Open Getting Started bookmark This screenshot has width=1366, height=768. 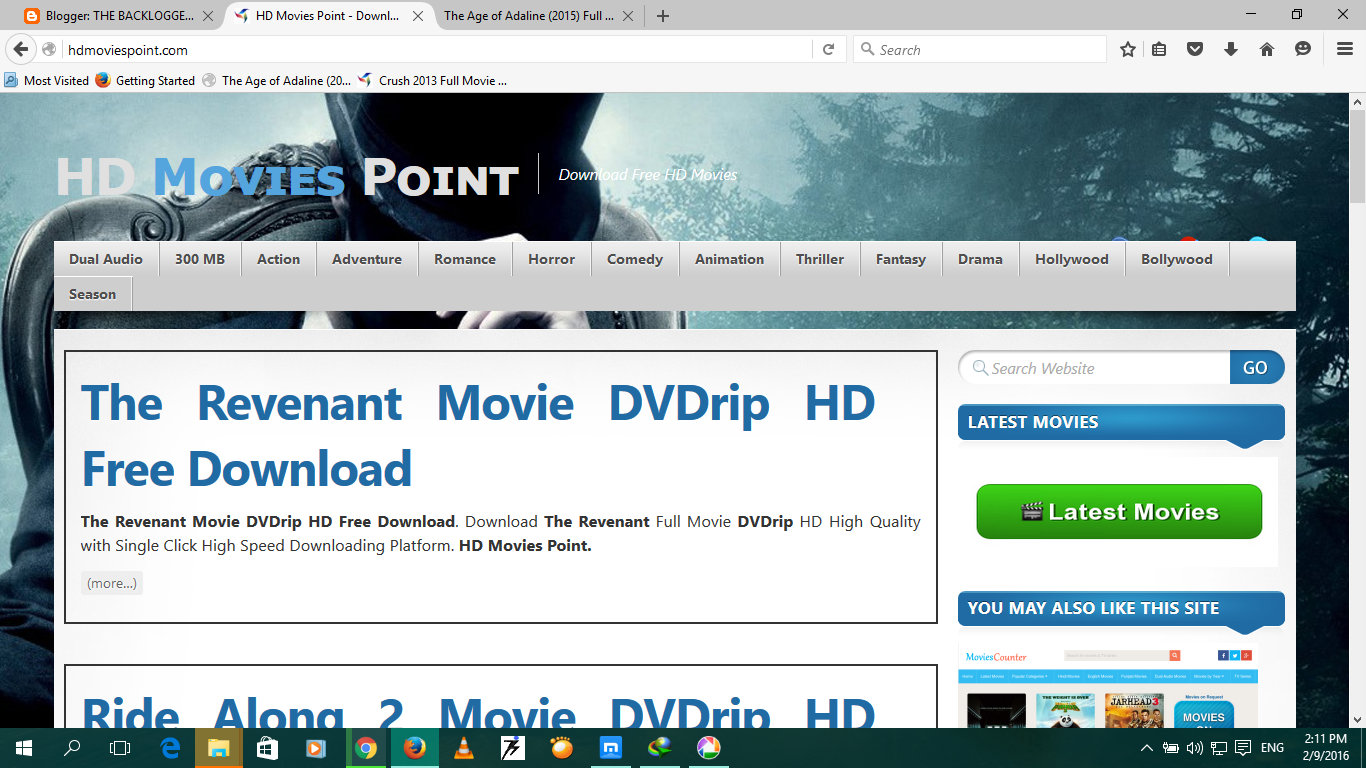click(x=145, y=80)
